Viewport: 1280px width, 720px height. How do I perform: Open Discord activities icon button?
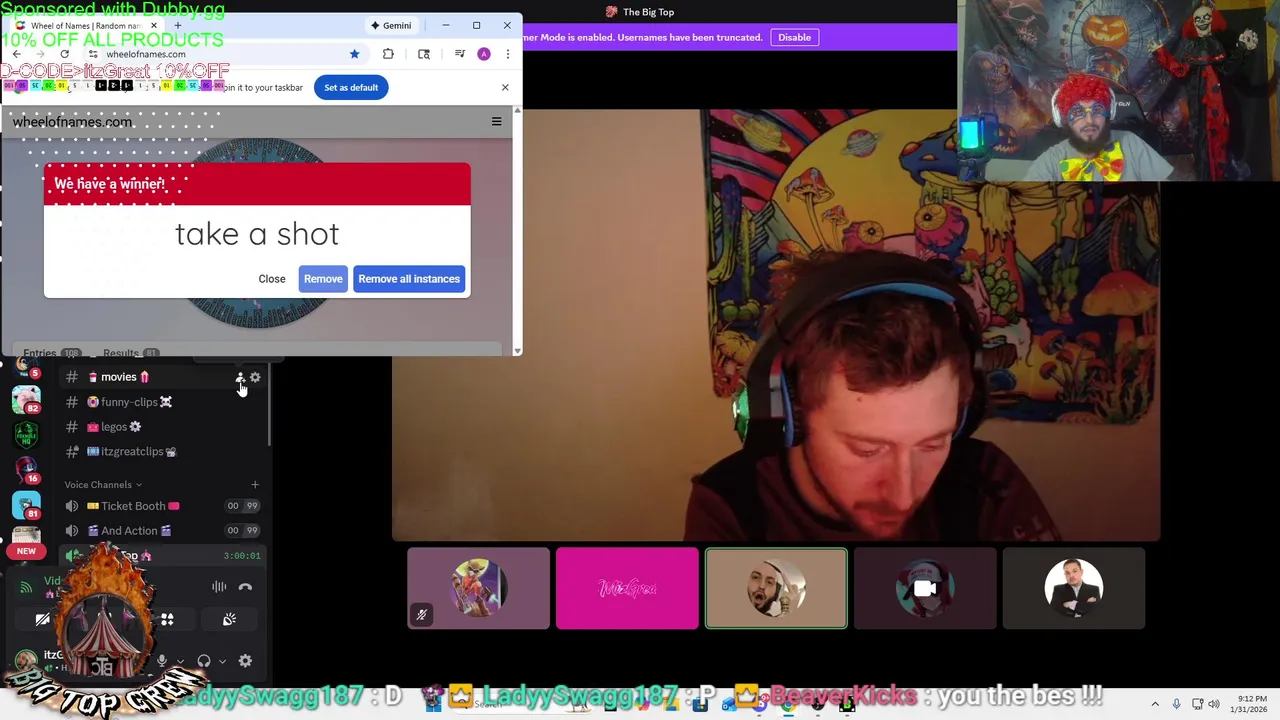(x=167, y=620)
